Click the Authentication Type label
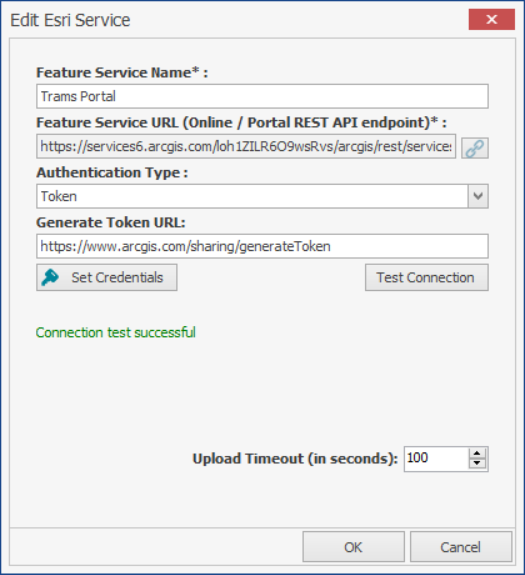Viewport: 525px width, 575px height. (112, 172)
